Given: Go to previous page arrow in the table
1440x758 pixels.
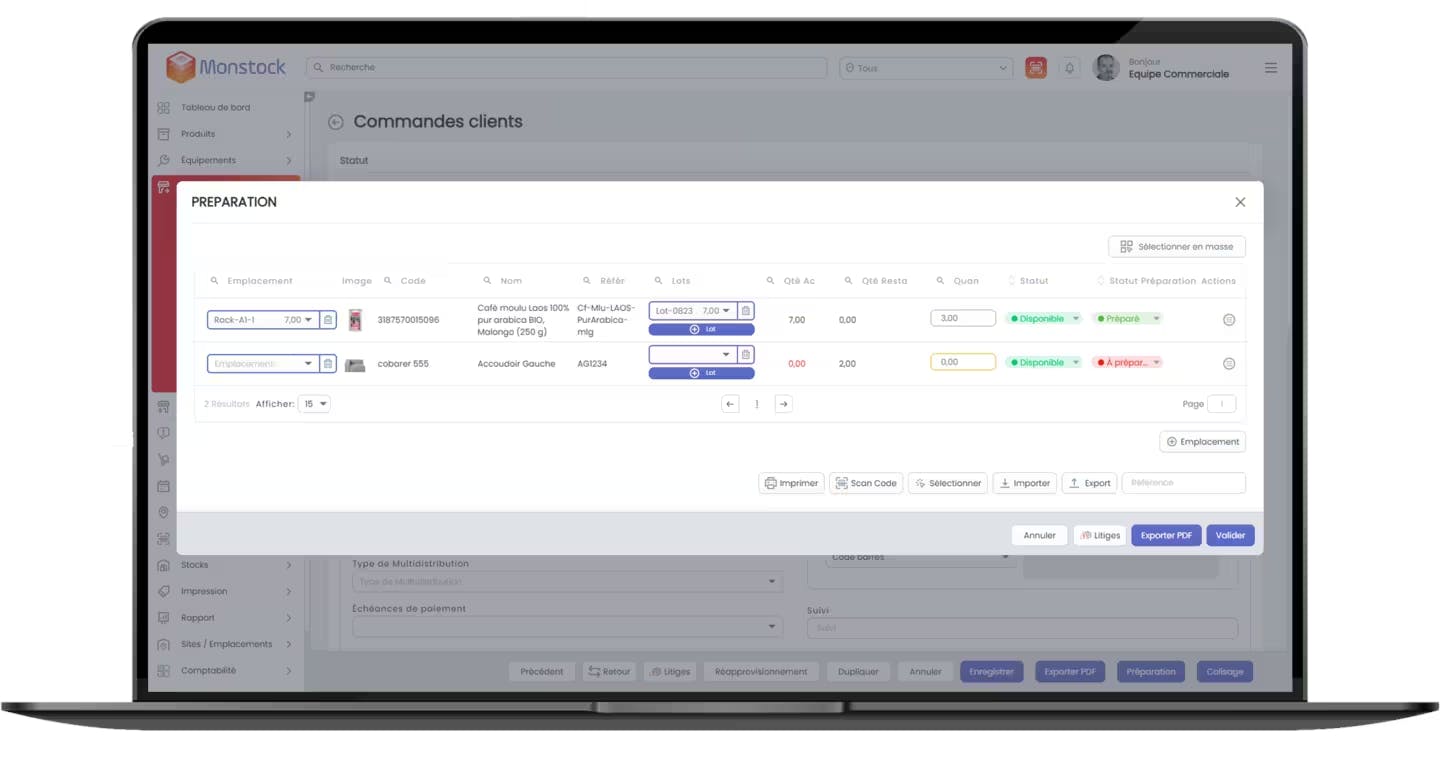Looking at the screenshot, I should click(730, 404).
